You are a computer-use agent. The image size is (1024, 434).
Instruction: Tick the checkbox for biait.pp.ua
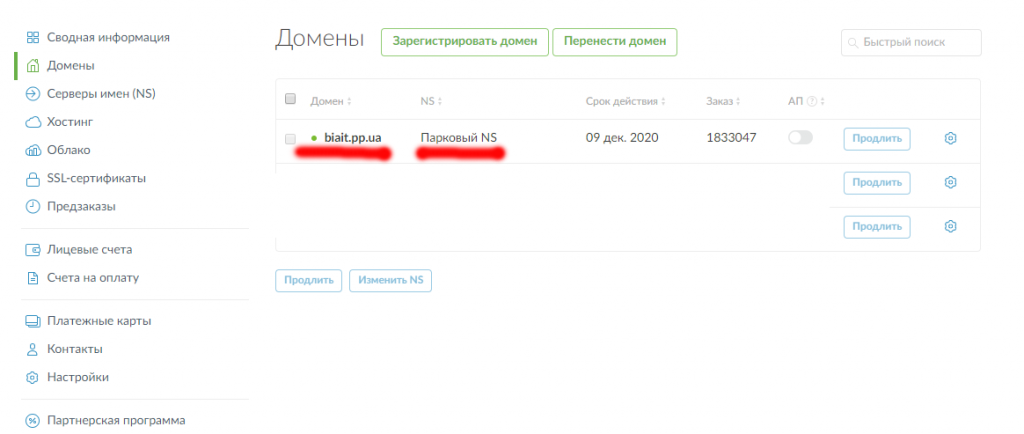[291, 138]
